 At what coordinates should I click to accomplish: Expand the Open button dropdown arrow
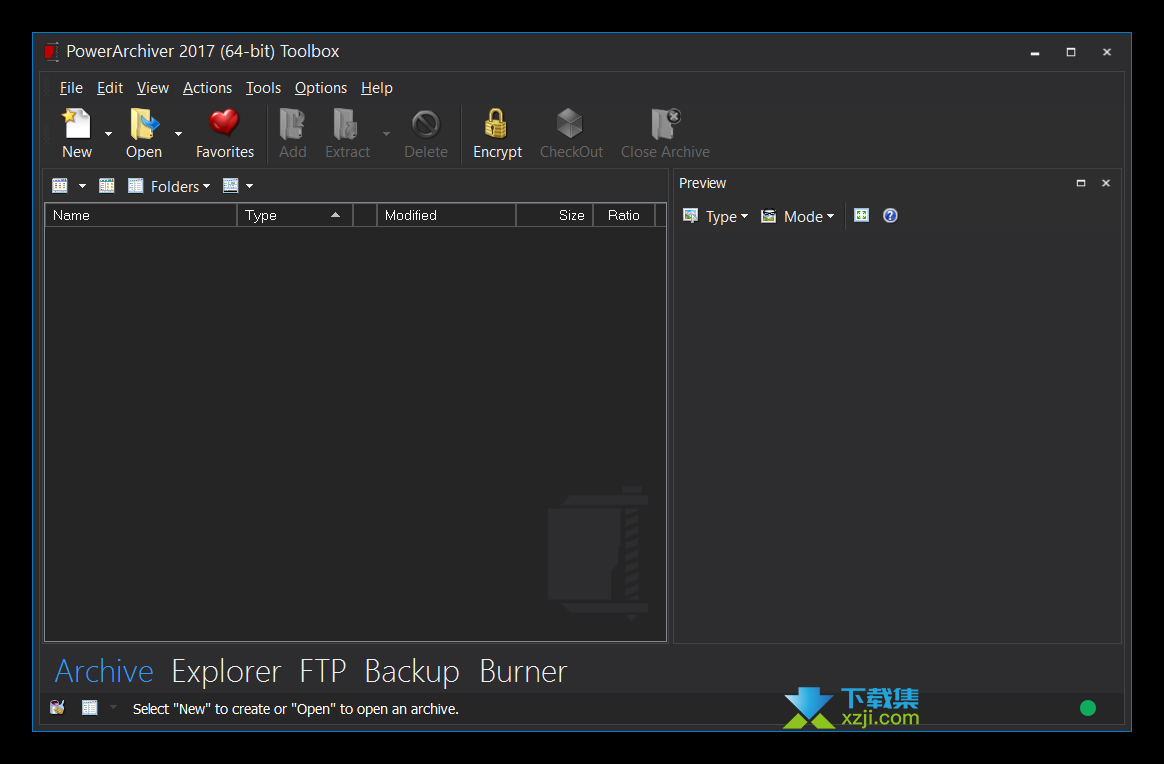pos(178,134)
